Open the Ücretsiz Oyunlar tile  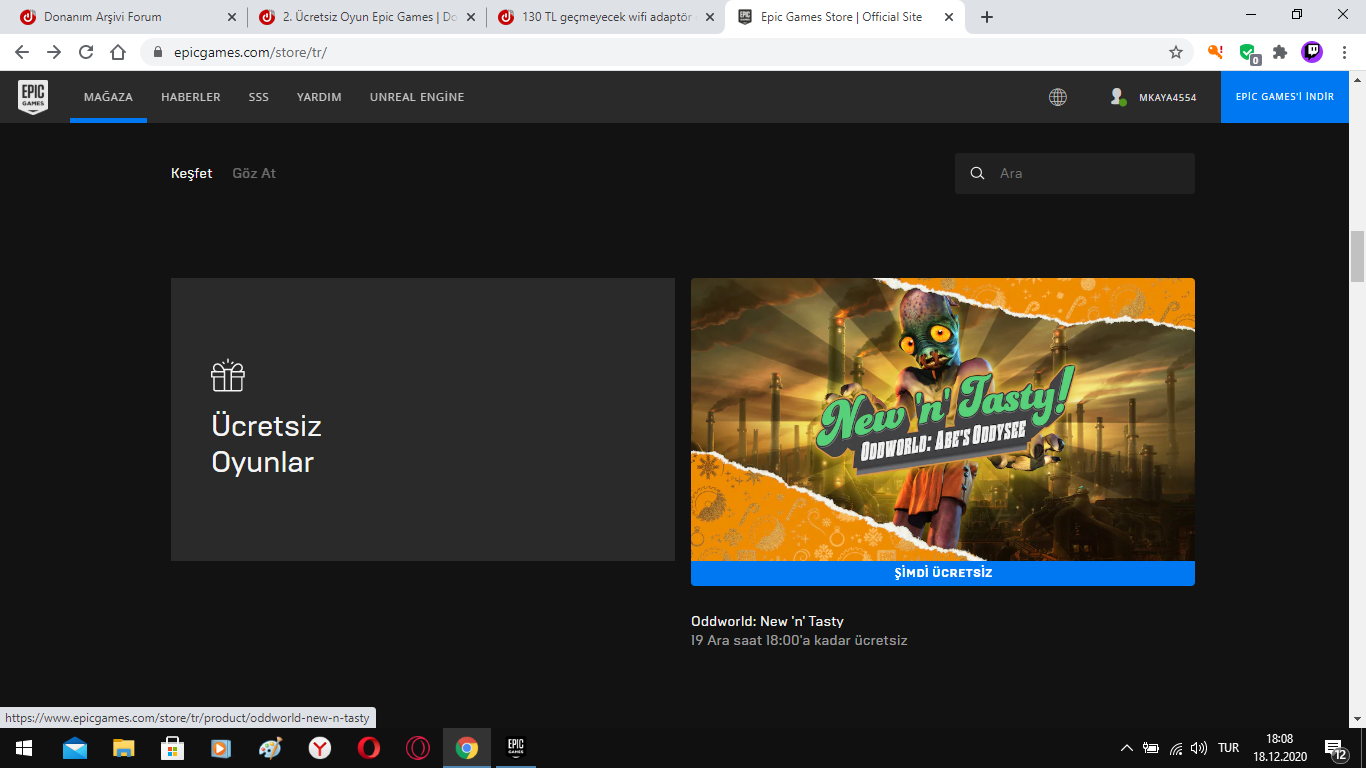click(x=423, y=419)
